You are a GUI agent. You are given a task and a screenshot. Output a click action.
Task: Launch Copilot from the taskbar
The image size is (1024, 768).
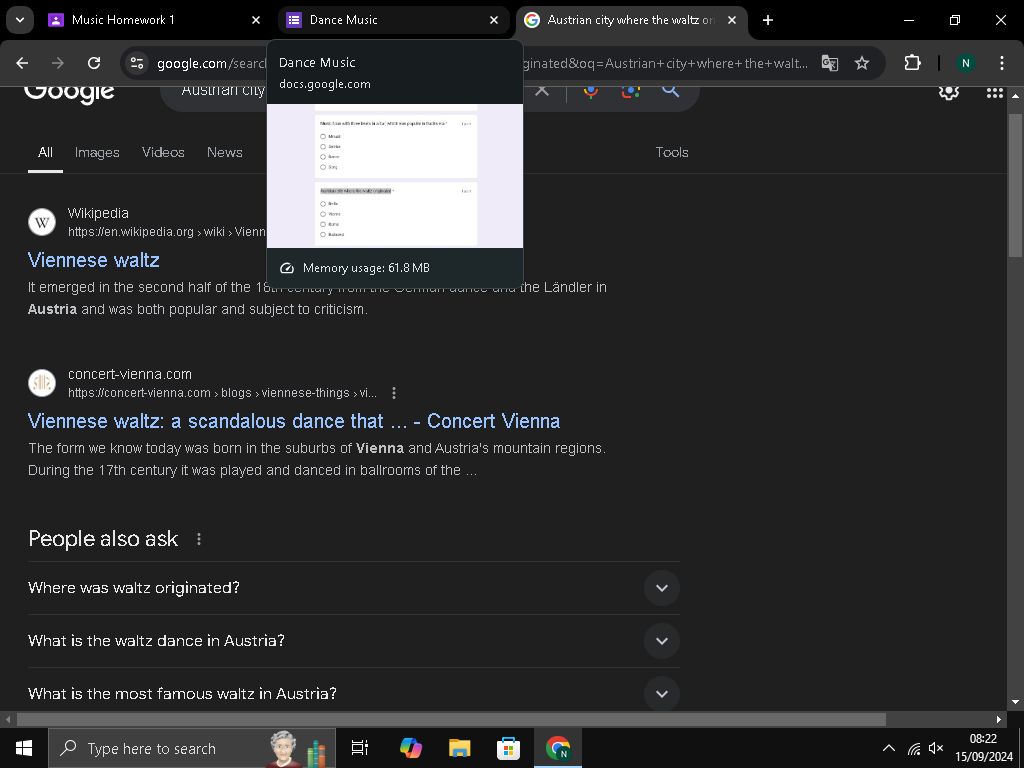pyautogui.click(x=411, y=748)
